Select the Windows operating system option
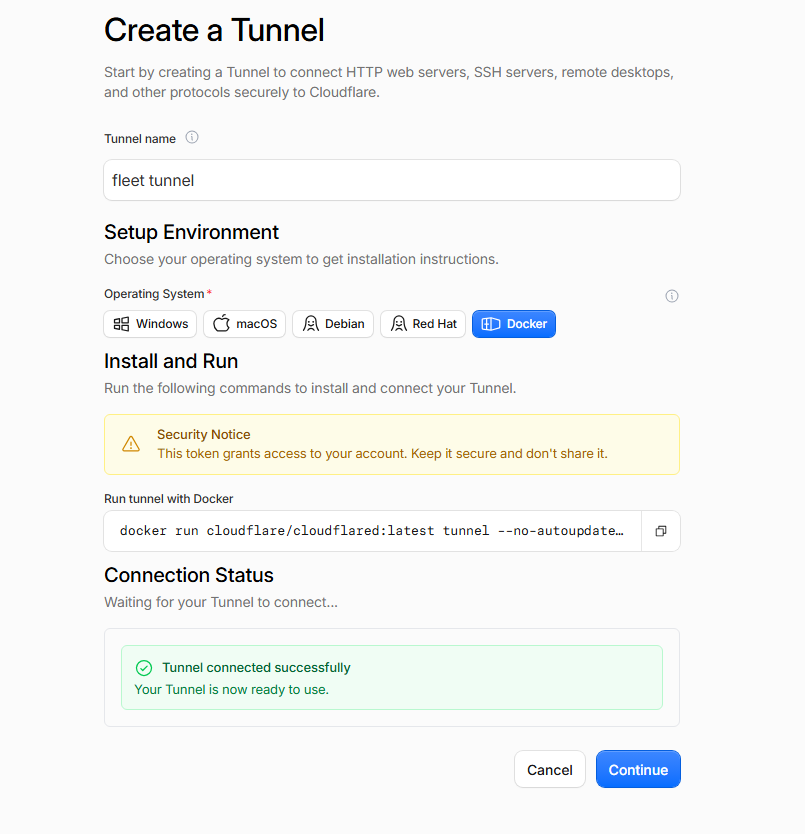This screenshot has height=834, width=805. coord(150,324)
